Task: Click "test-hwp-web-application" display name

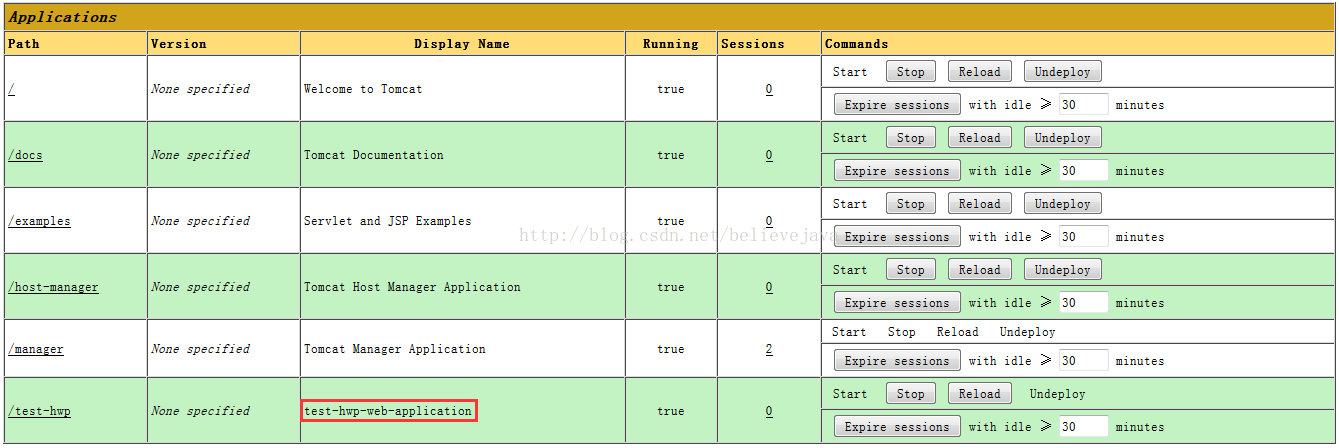Action: [x=388, y=411]
